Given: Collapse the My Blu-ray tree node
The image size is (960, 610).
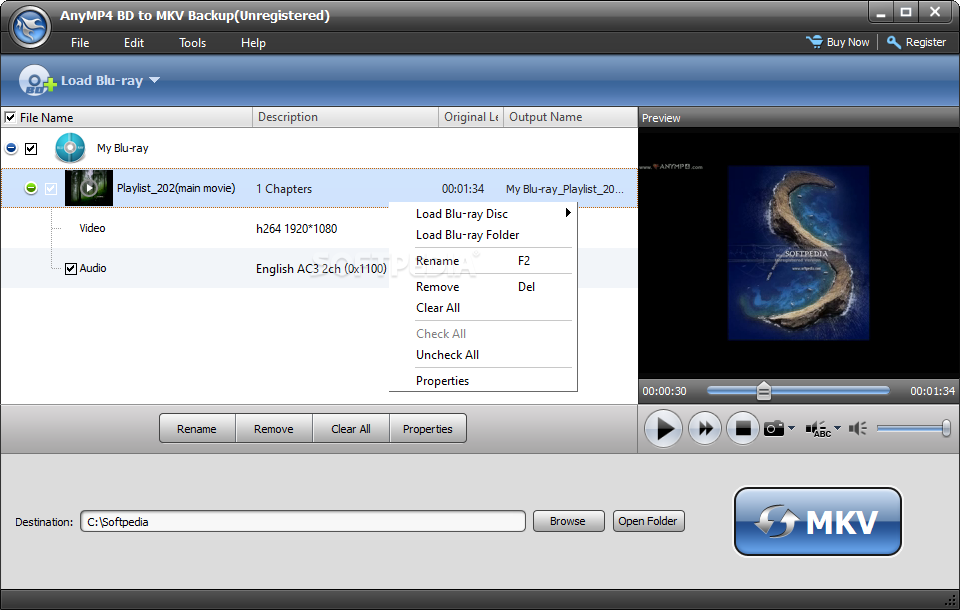Looking at the screenshot, I should click(11, 148).
